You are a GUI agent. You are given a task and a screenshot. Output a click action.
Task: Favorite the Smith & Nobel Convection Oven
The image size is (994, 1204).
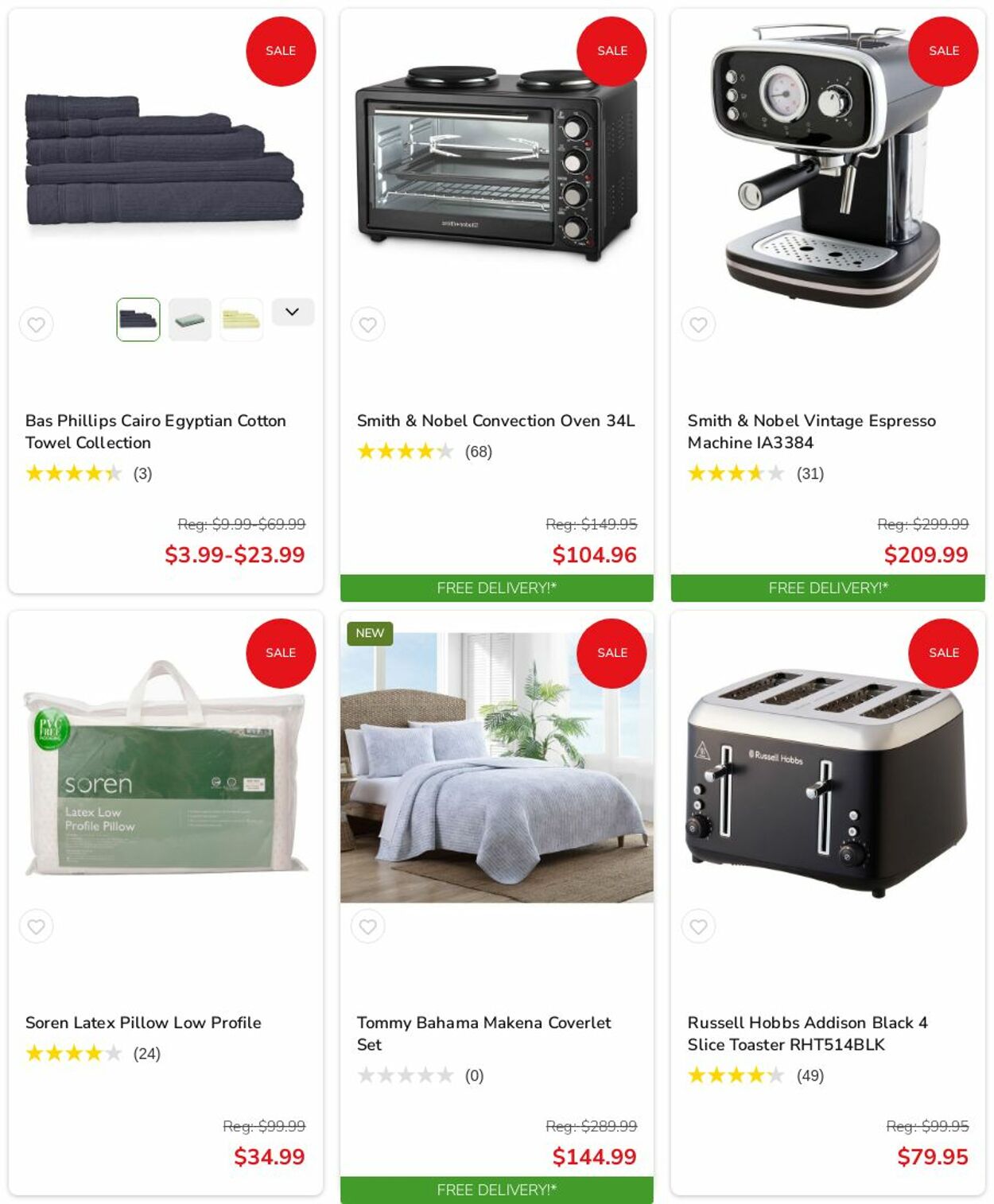pos(367,324)
